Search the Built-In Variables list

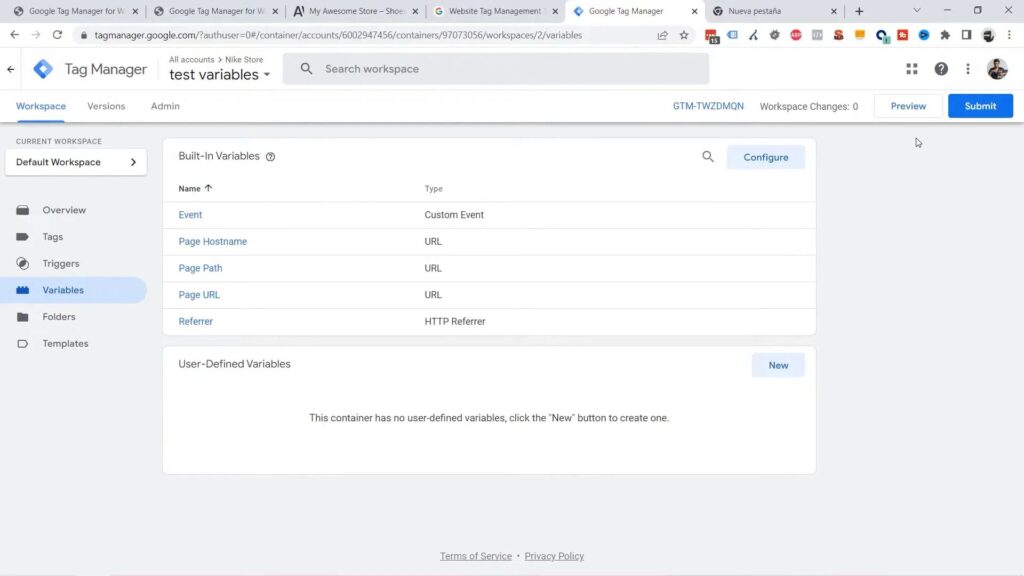click(708, 157)
